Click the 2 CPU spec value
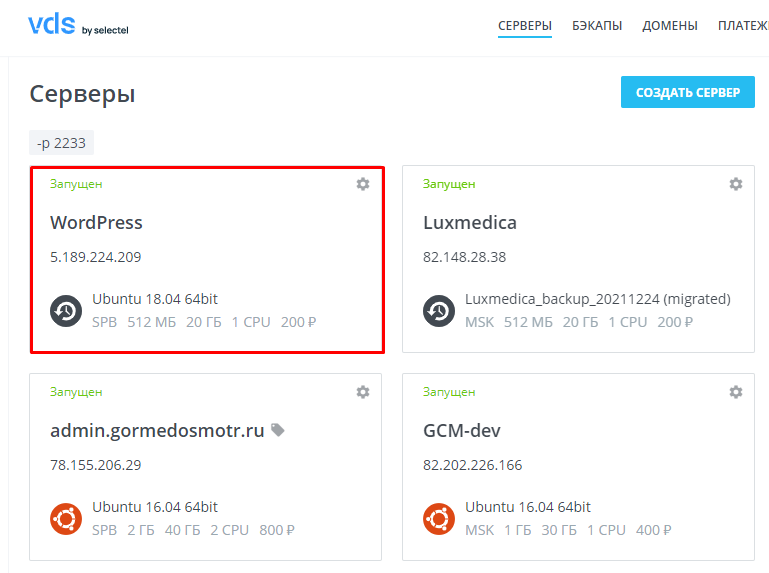Screen dimensions: 769x573 click(230, 530)
